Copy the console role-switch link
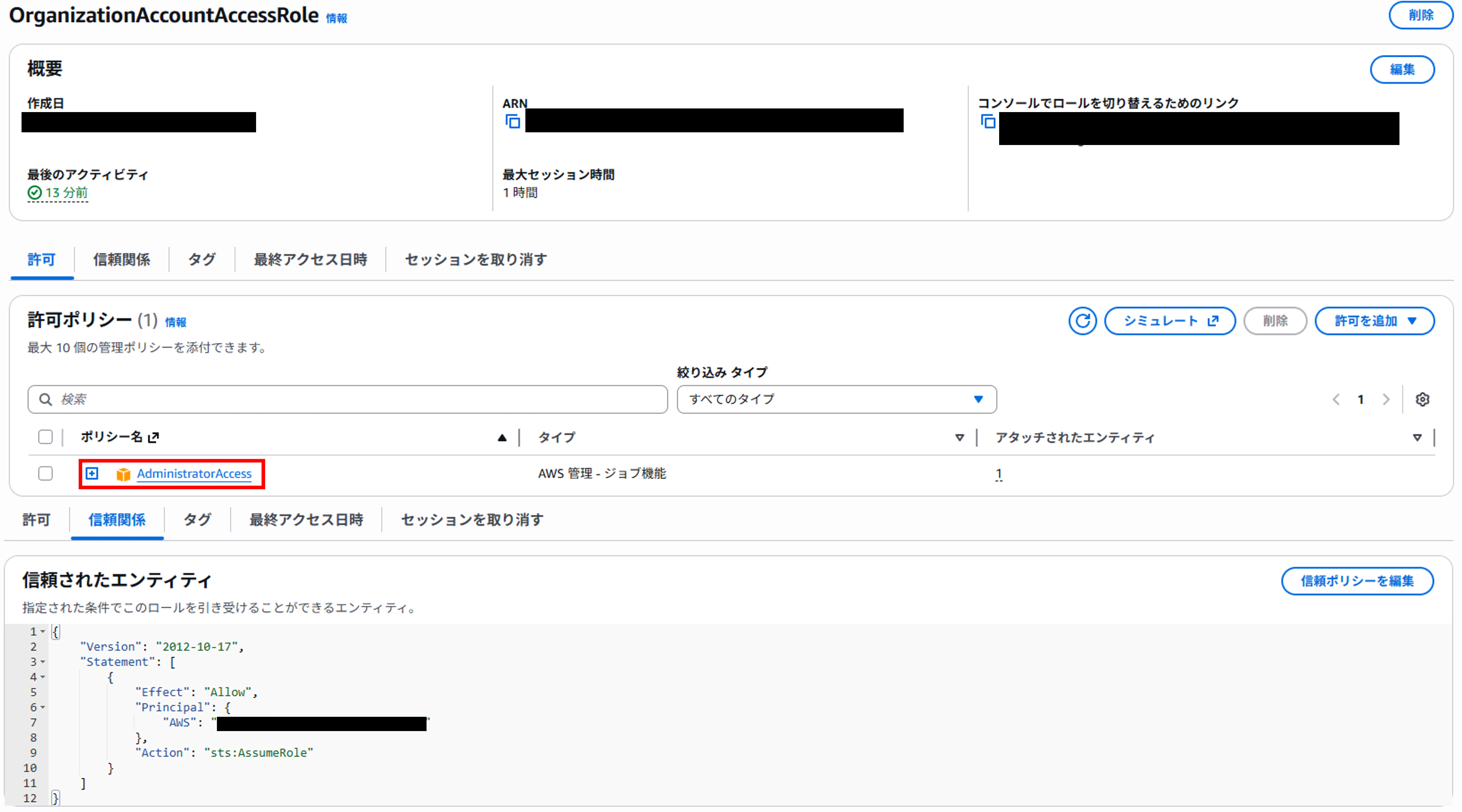This screenshot has height=812, width=1462. pos(987,121)
